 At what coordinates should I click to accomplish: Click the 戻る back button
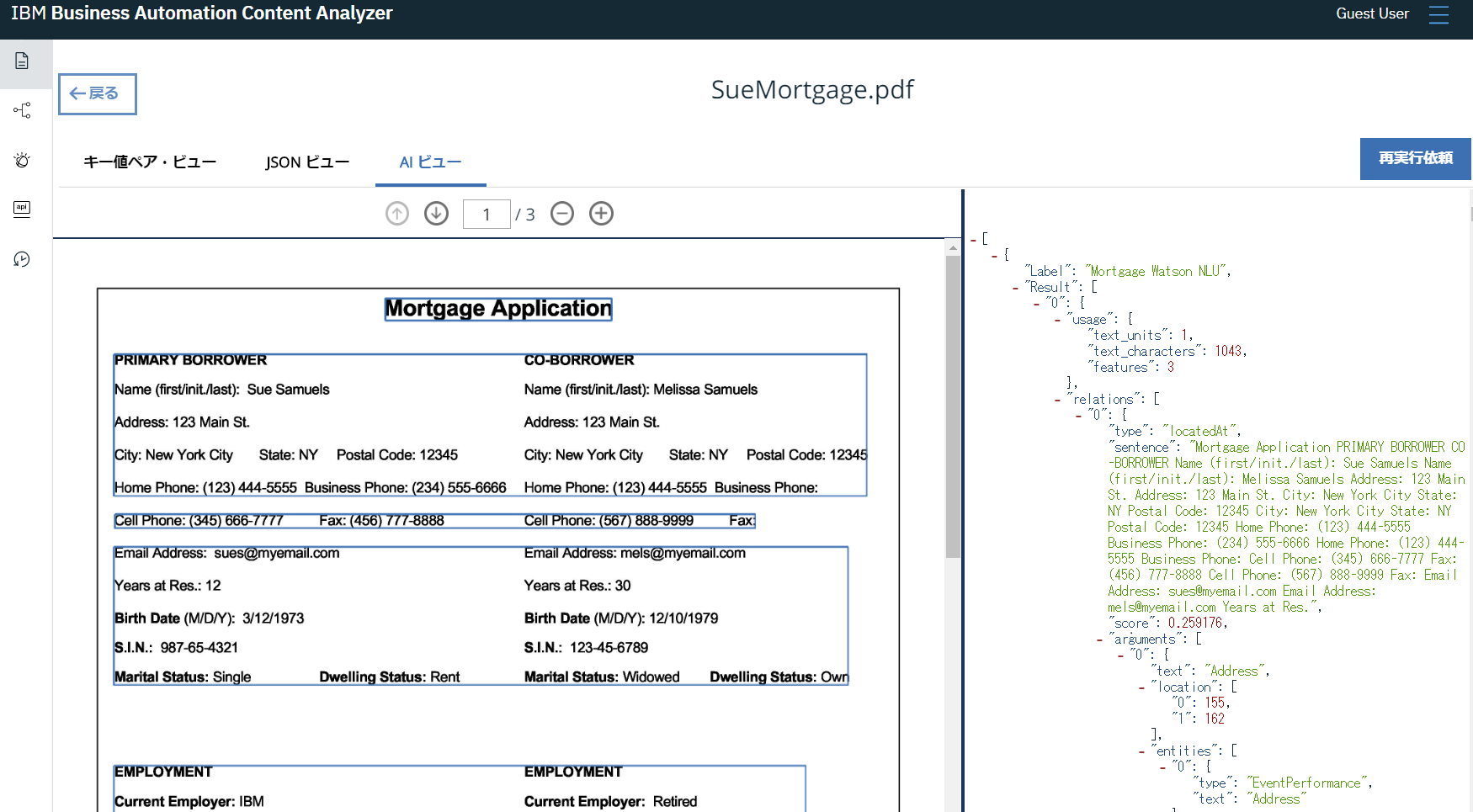(98, 93)
